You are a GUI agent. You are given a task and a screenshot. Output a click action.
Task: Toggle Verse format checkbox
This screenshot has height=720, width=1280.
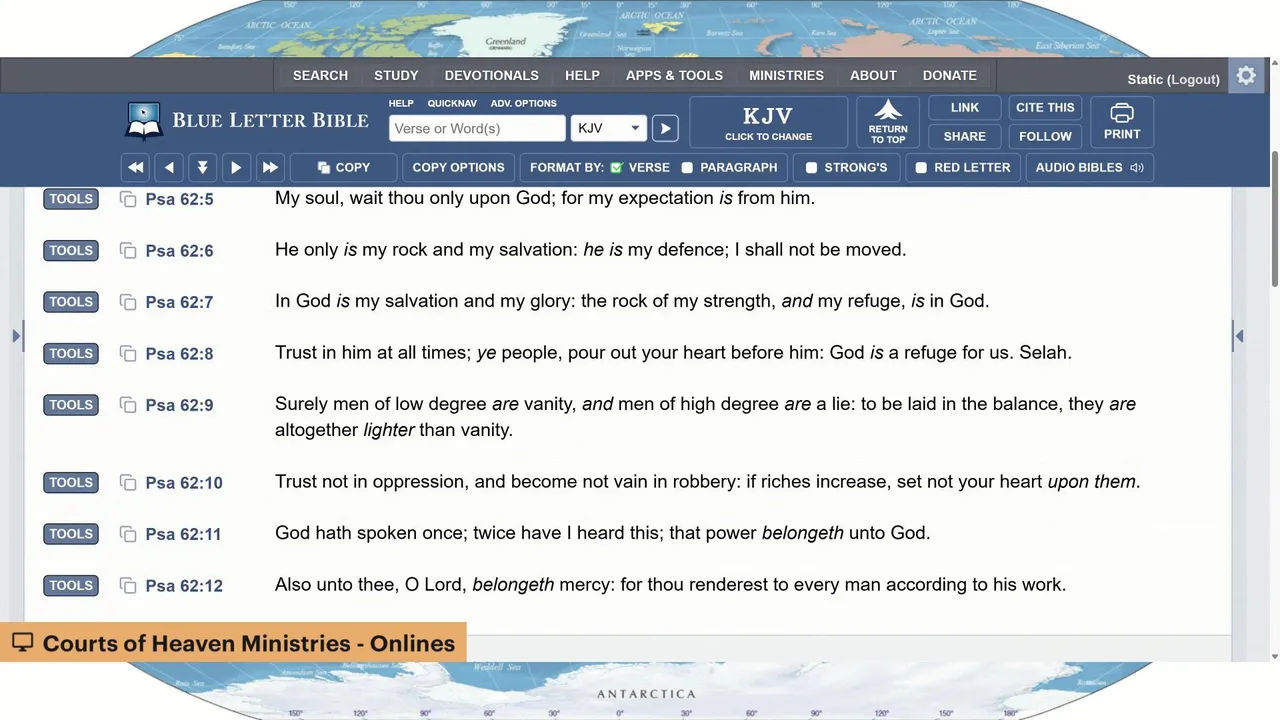[x=616, y=168]
